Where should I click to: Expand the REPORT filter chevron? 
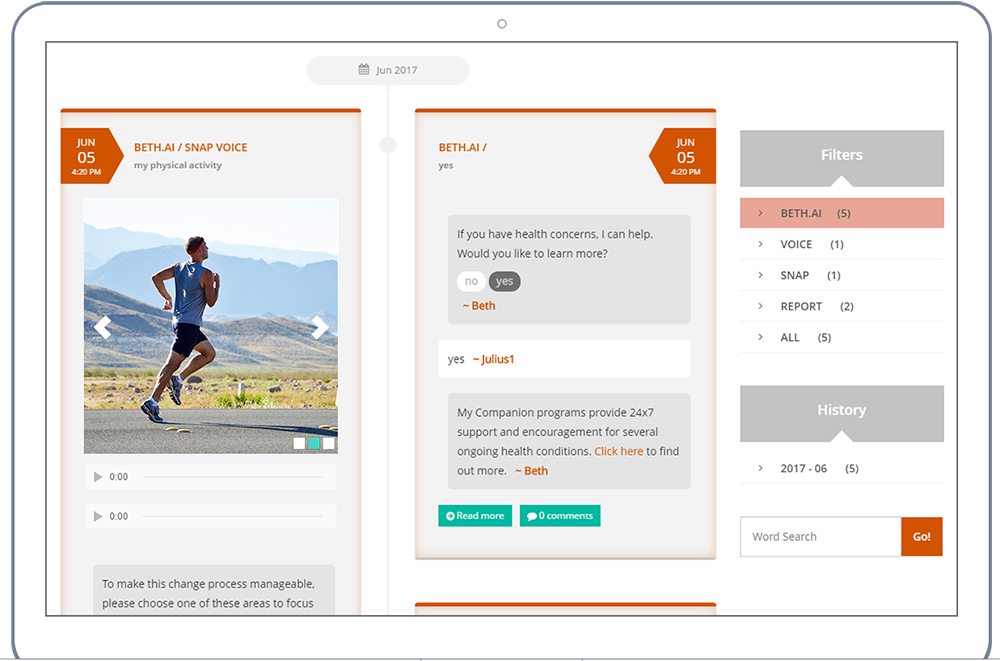pyautogui.click(x=760, y=306)
